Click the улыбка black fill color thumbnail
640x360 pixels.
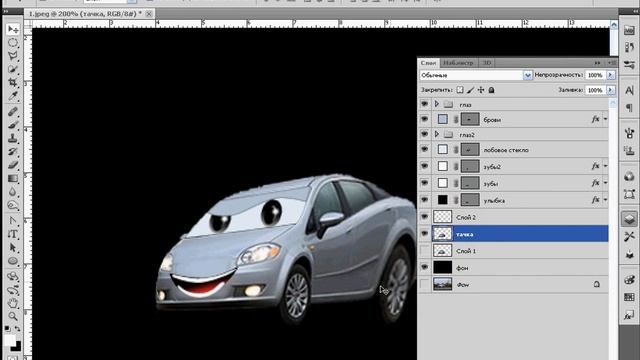(442, 200)
